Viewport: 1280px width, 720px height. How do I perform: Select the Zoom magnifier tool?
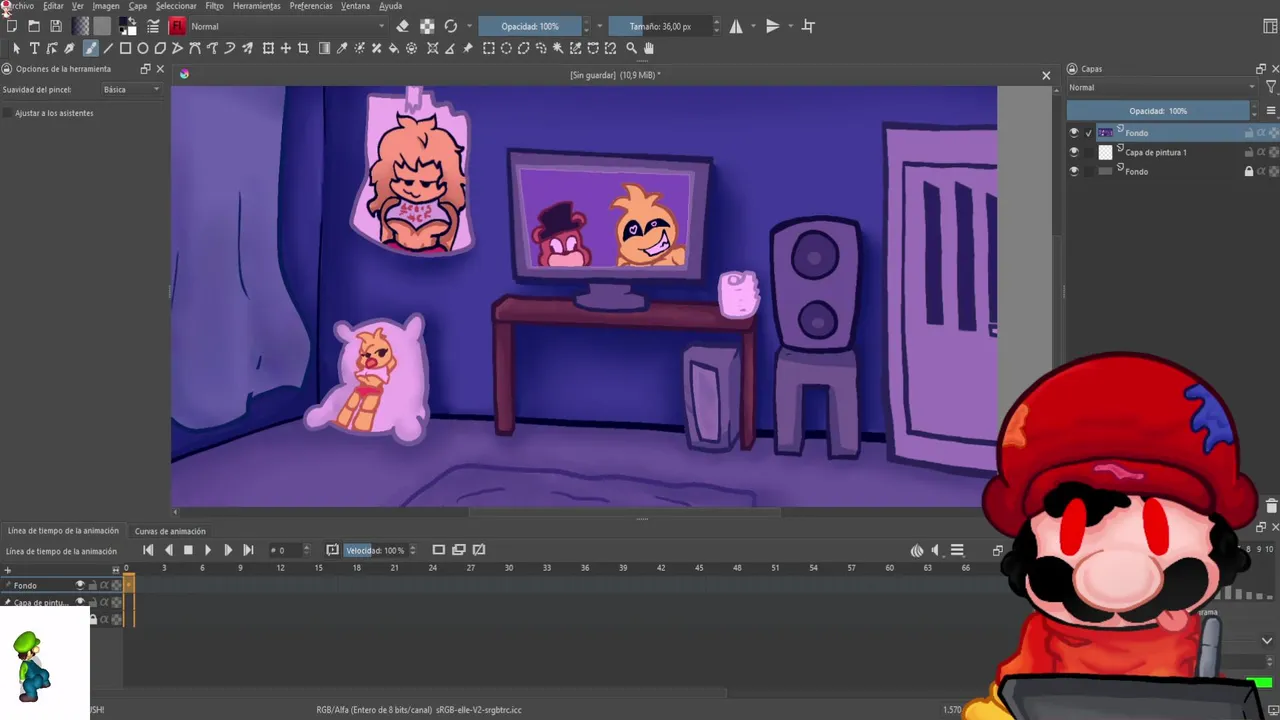click(x=631, y=48)
